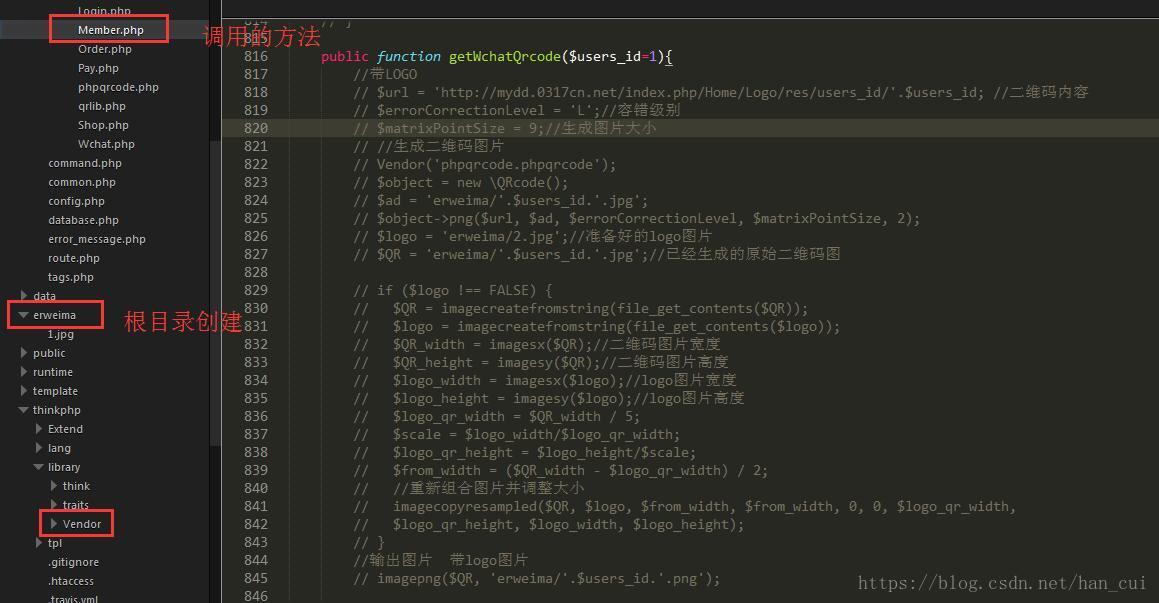This screenshot has width=1159, height=603.
Task: Open qrlib.php file
Action: [102, 106]
